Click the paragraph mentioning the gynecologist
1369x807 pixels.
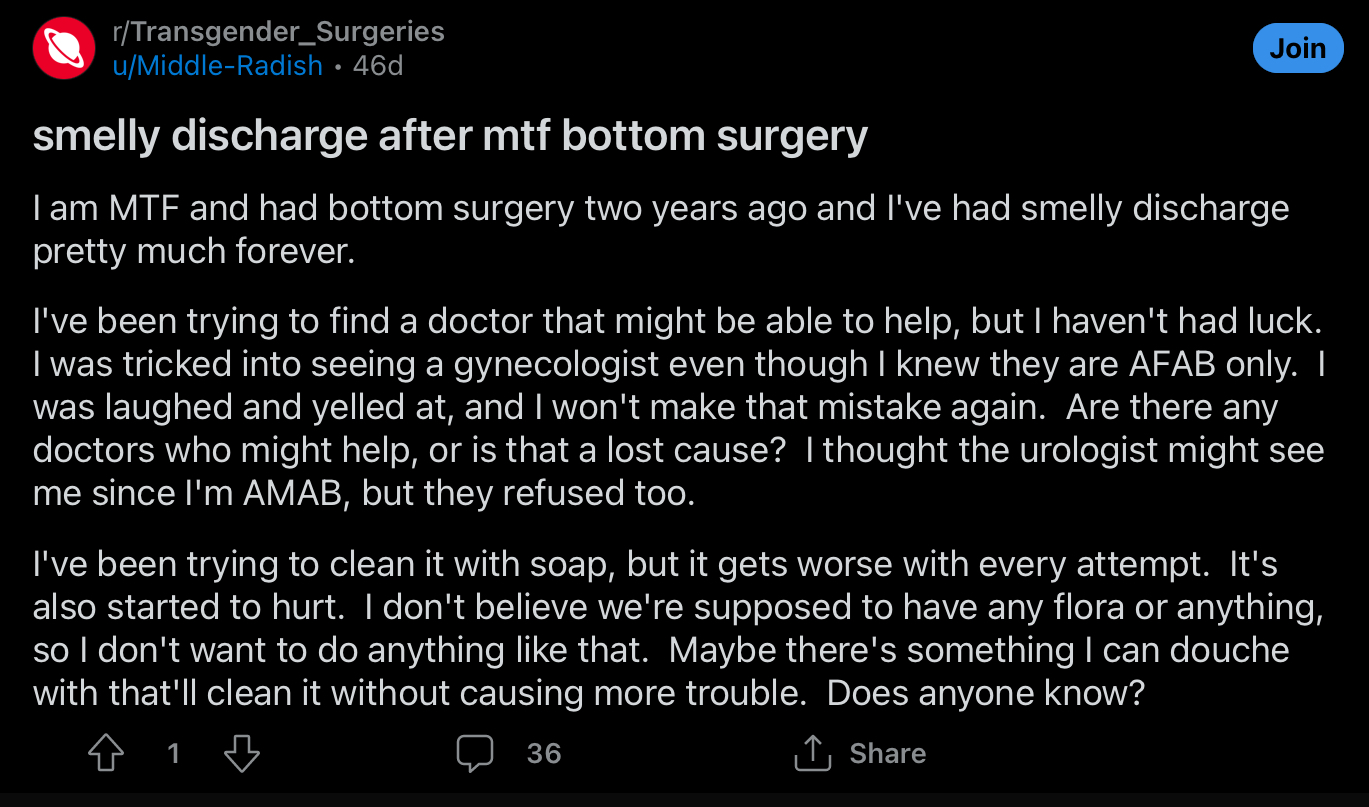(680, 408)
